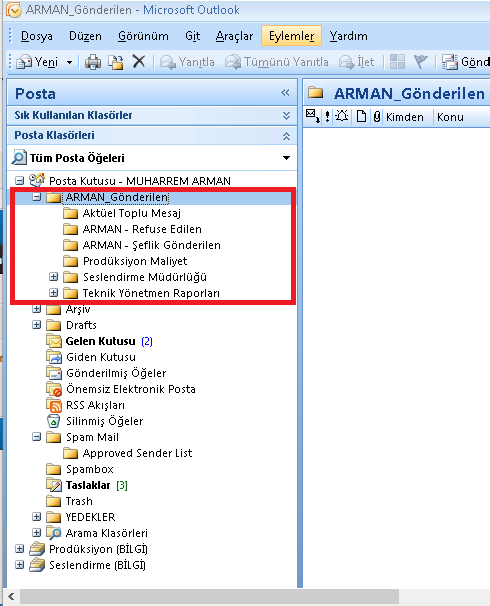Collapse the ARMAN_Gönderilen folder
Viewport: 490px width, 606px height.
coord(37,197)
